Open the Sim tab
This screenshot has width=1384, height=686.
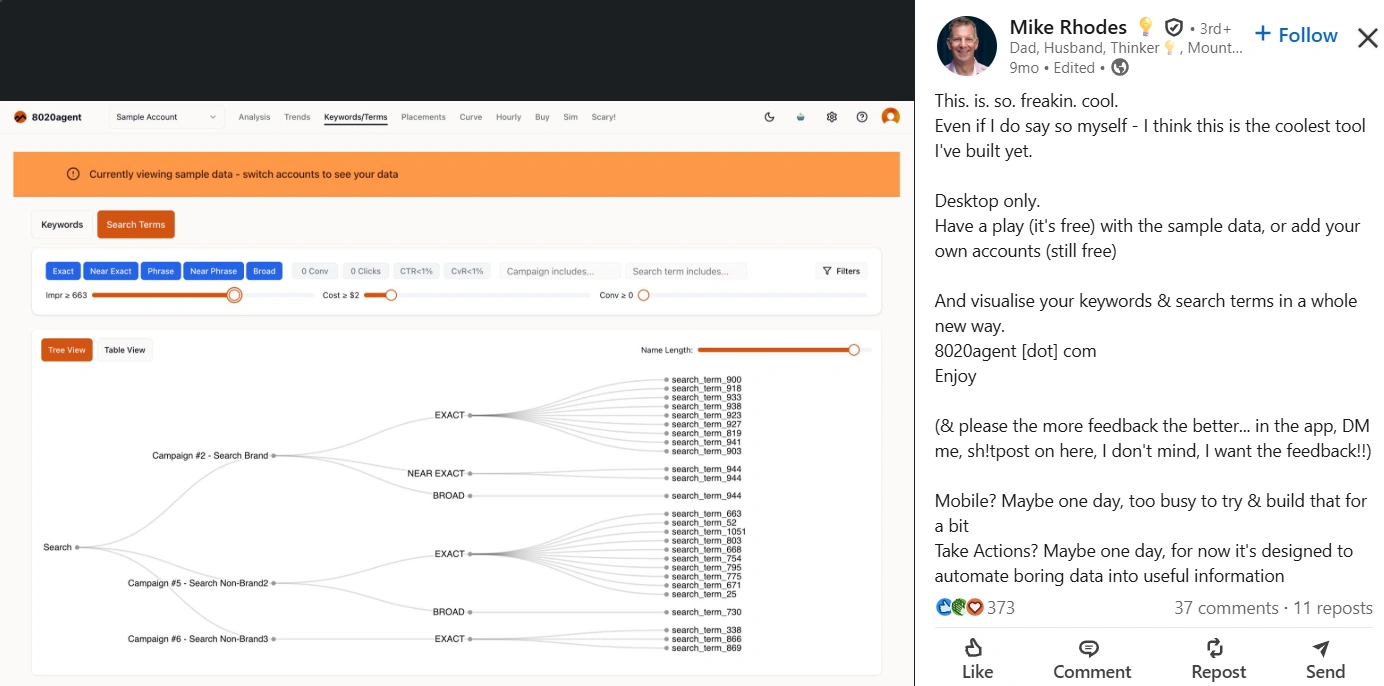570,117
